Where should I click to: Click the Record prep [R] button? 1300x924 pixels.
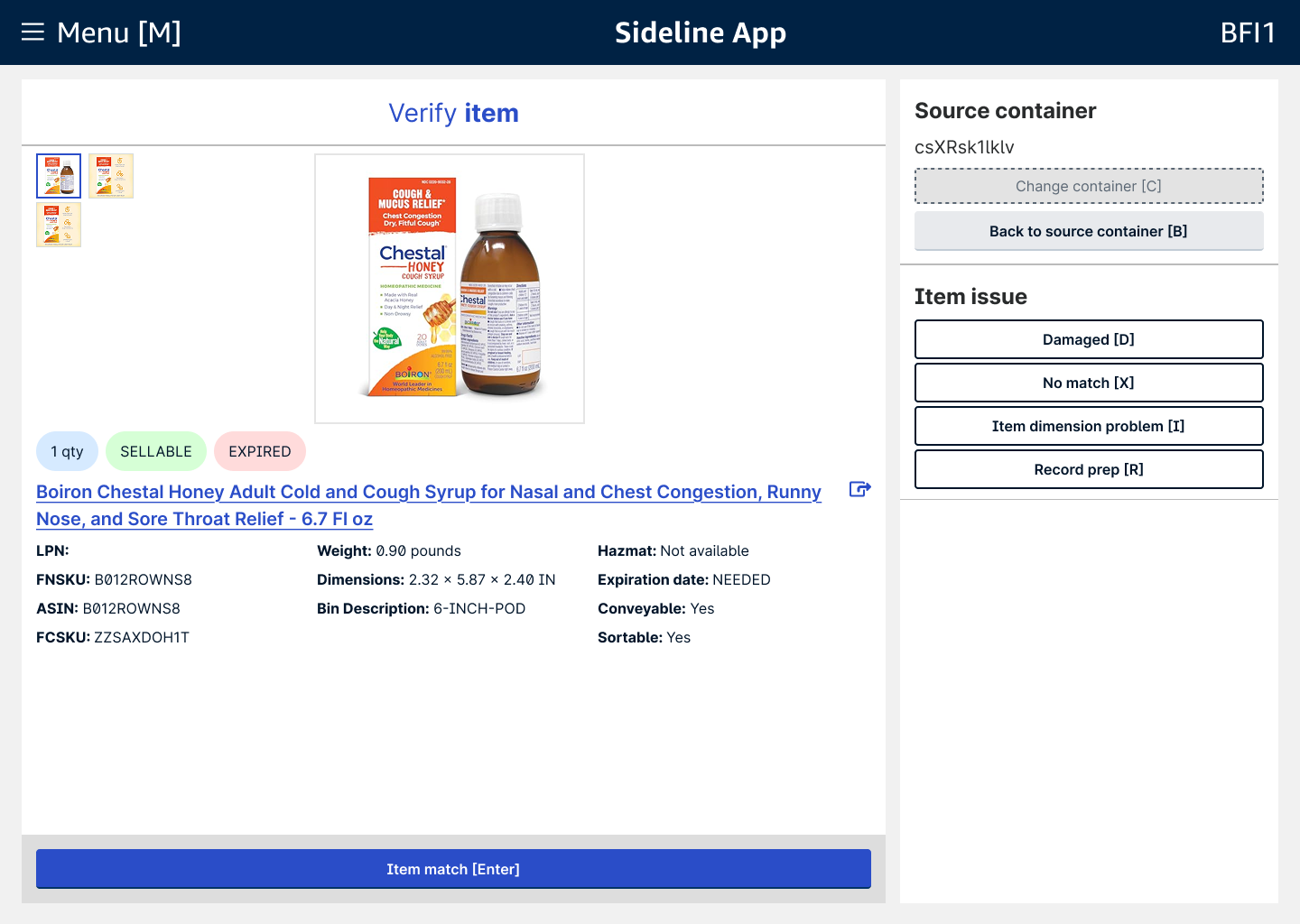coord(1089,469)
